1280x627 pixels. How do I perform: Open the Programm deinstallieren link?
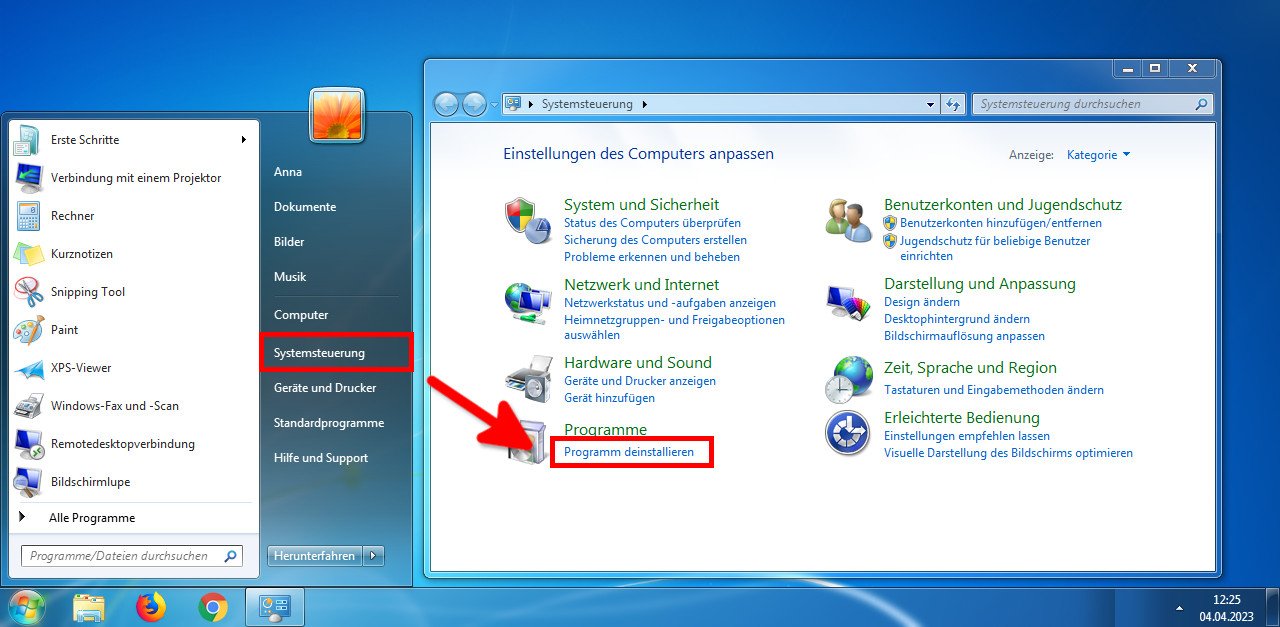click(632, 452)
